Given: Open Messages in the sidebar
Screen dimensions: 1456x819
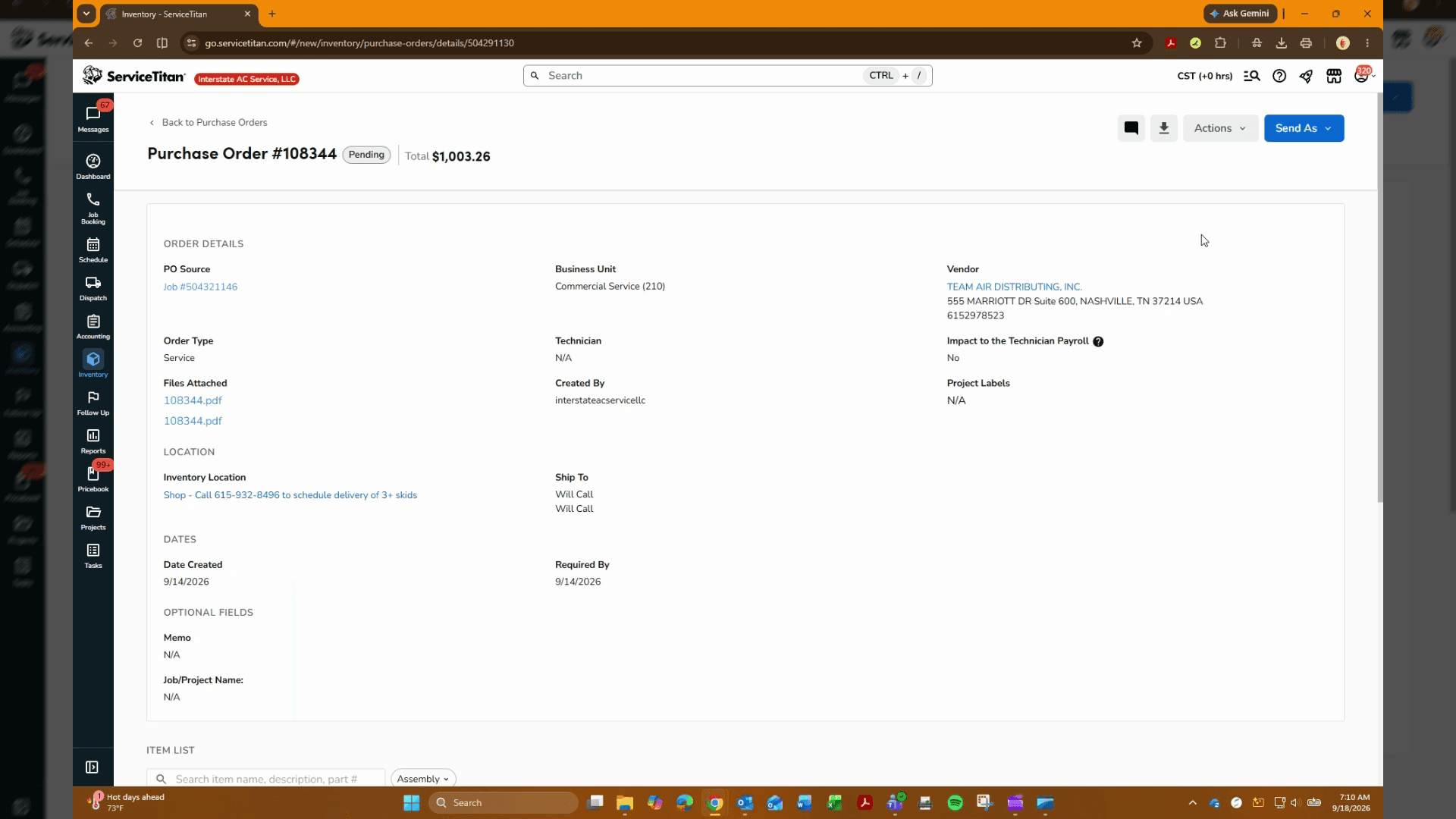Looking at the screenshot, I should pyautogui.click(x=93, y=119).
